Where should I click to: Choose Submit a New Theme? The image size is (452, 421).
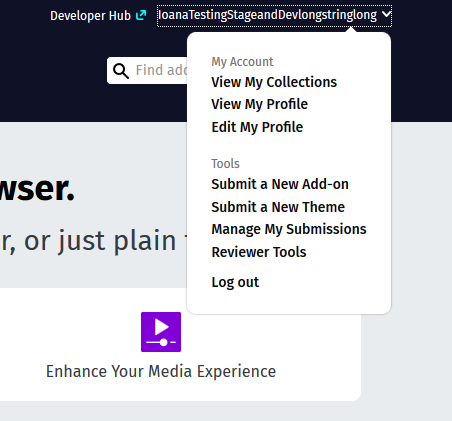[278, 207]
